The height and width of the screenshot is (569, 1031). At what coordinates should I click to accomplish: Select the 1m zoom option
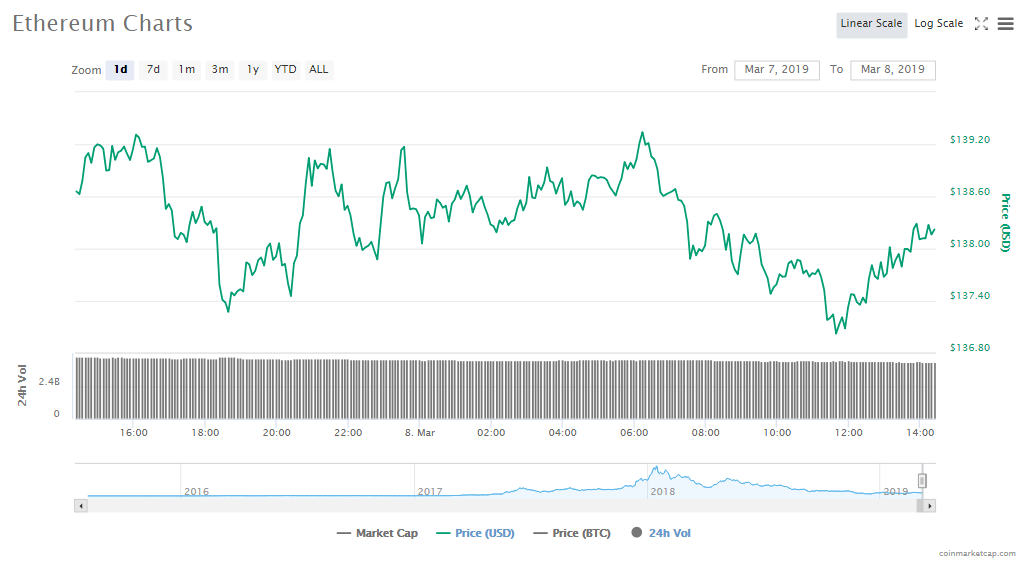click(x=187, y=70)
